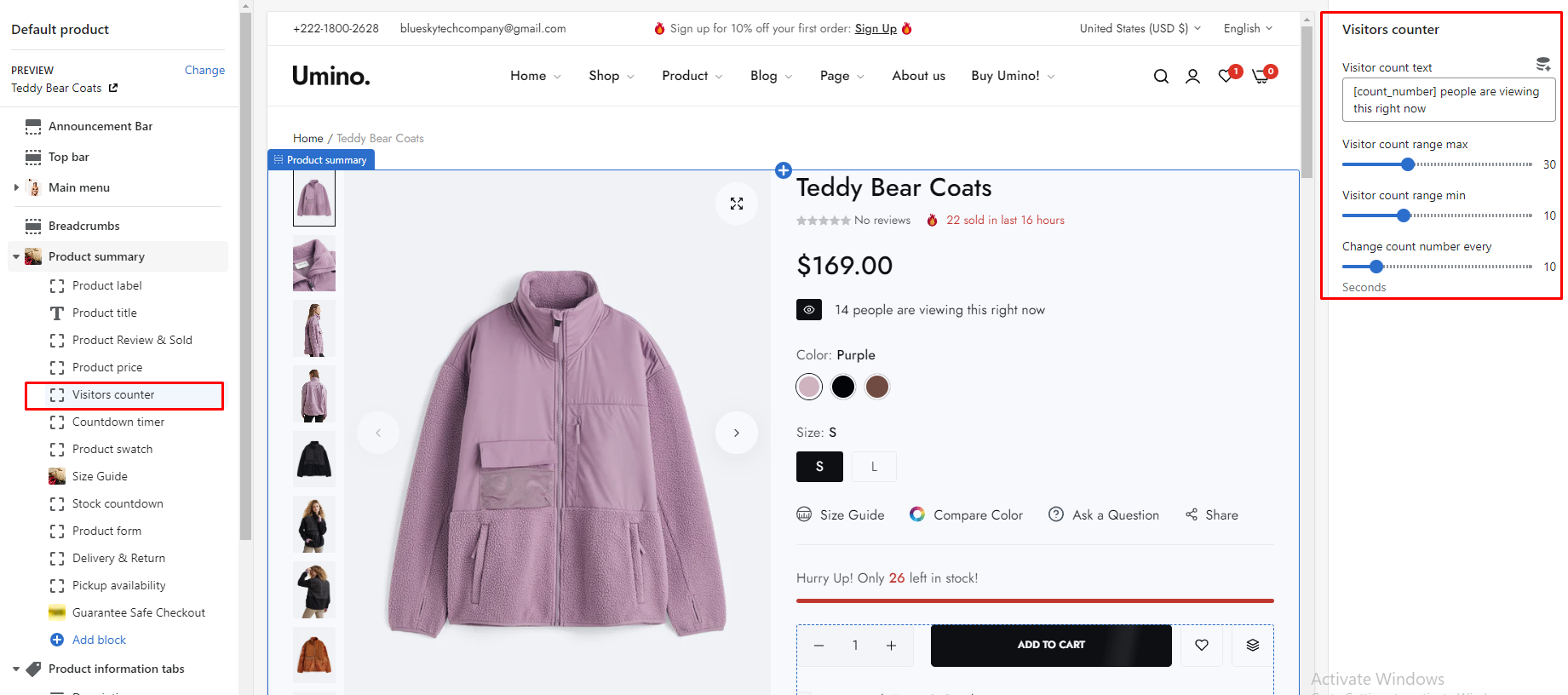Image resolution: width=1568 pixels, height=695 pixels.
Task: Open the United States (USD $) currency dropdown
Action: point(1140,28)
